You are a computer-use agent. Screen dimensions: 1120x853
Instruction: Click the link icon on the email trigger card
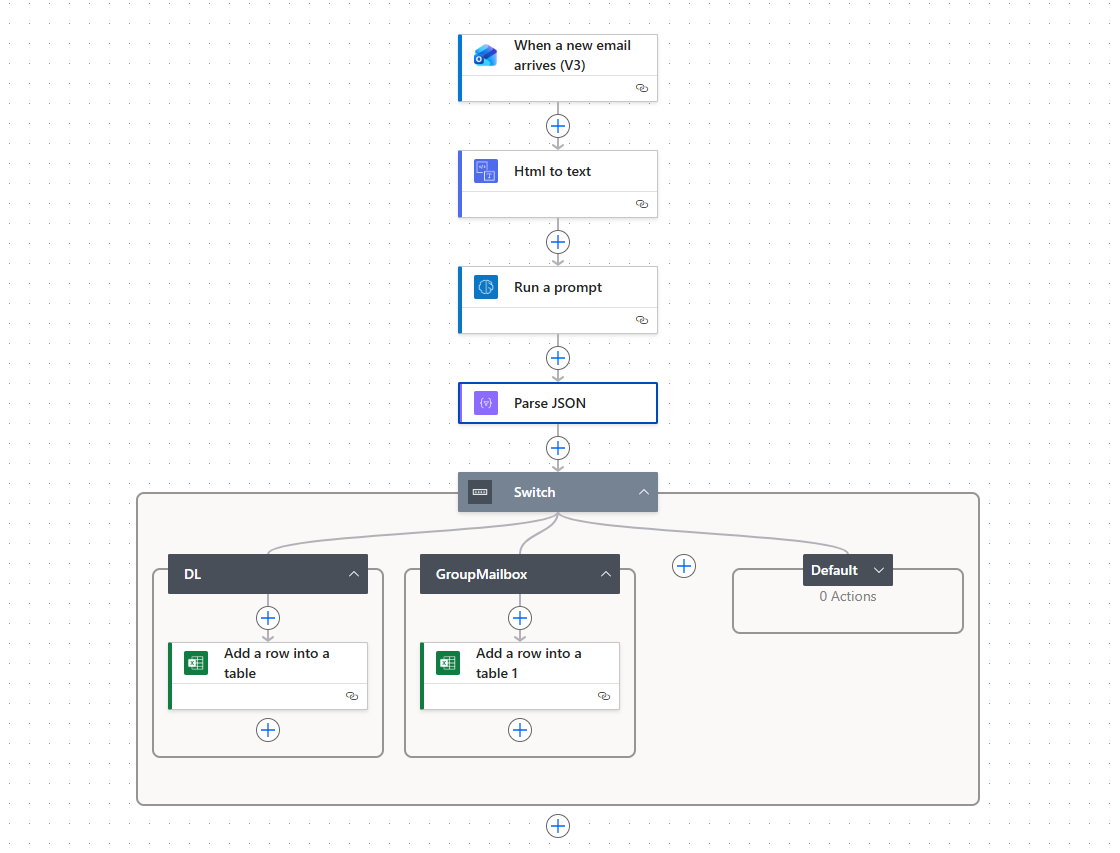(x=642, y=88)
